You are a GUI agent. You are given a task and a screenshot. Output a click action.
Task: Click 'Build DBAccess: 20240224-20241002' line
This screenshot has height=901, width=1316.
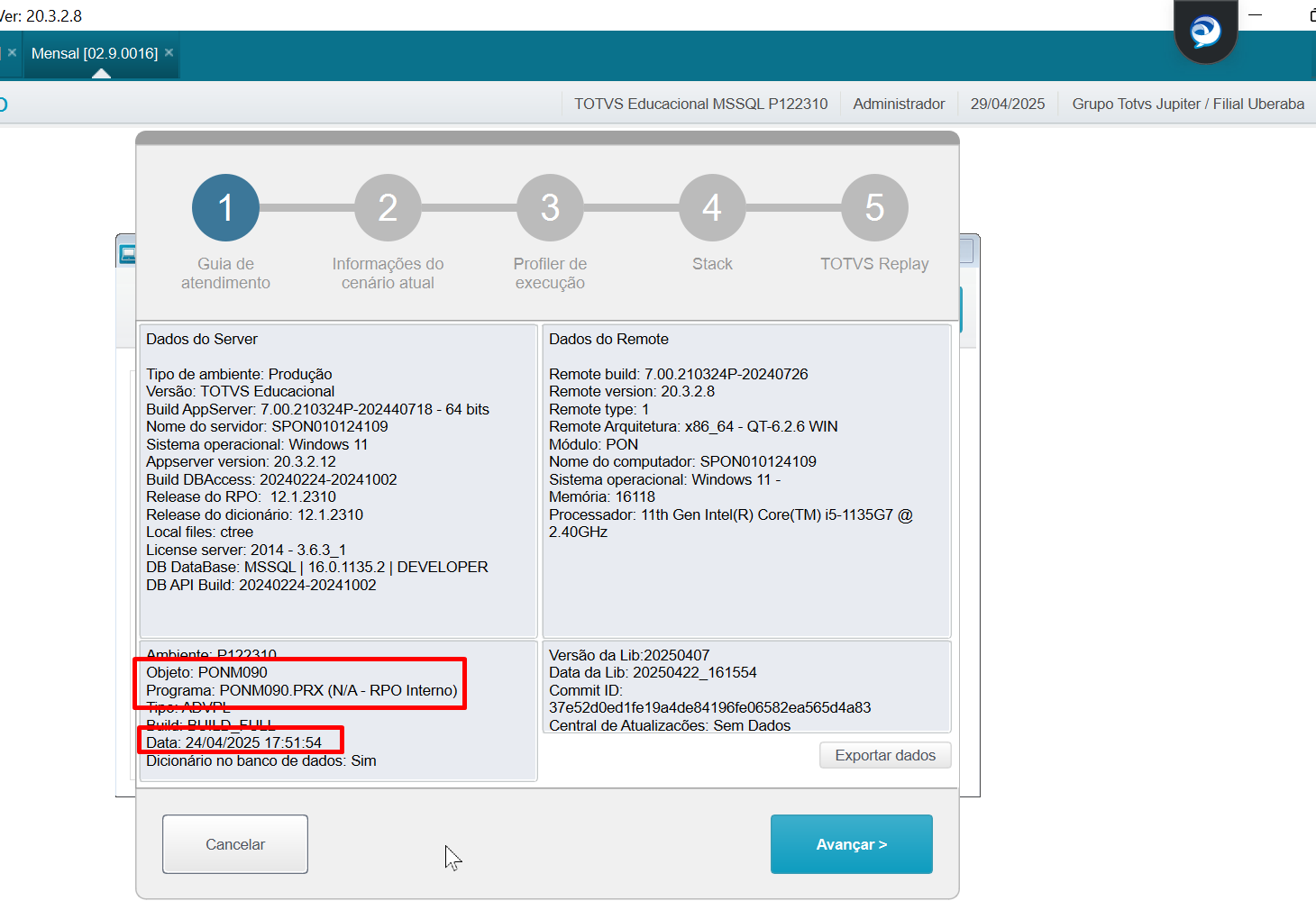[271, 479]
